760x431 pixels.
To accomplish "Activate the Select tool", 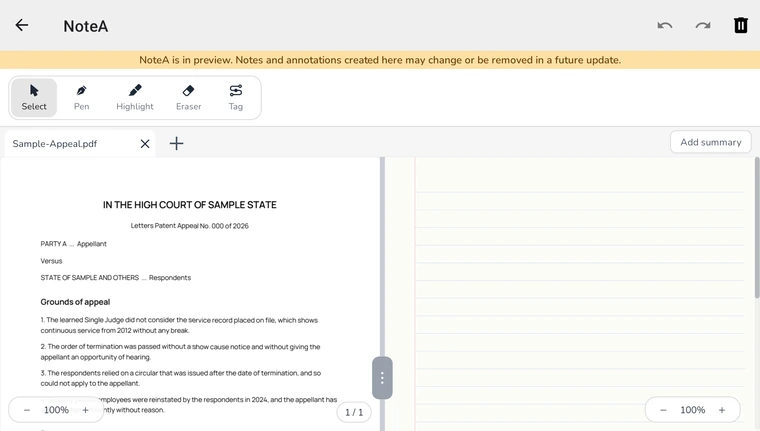I will point(34,97).
